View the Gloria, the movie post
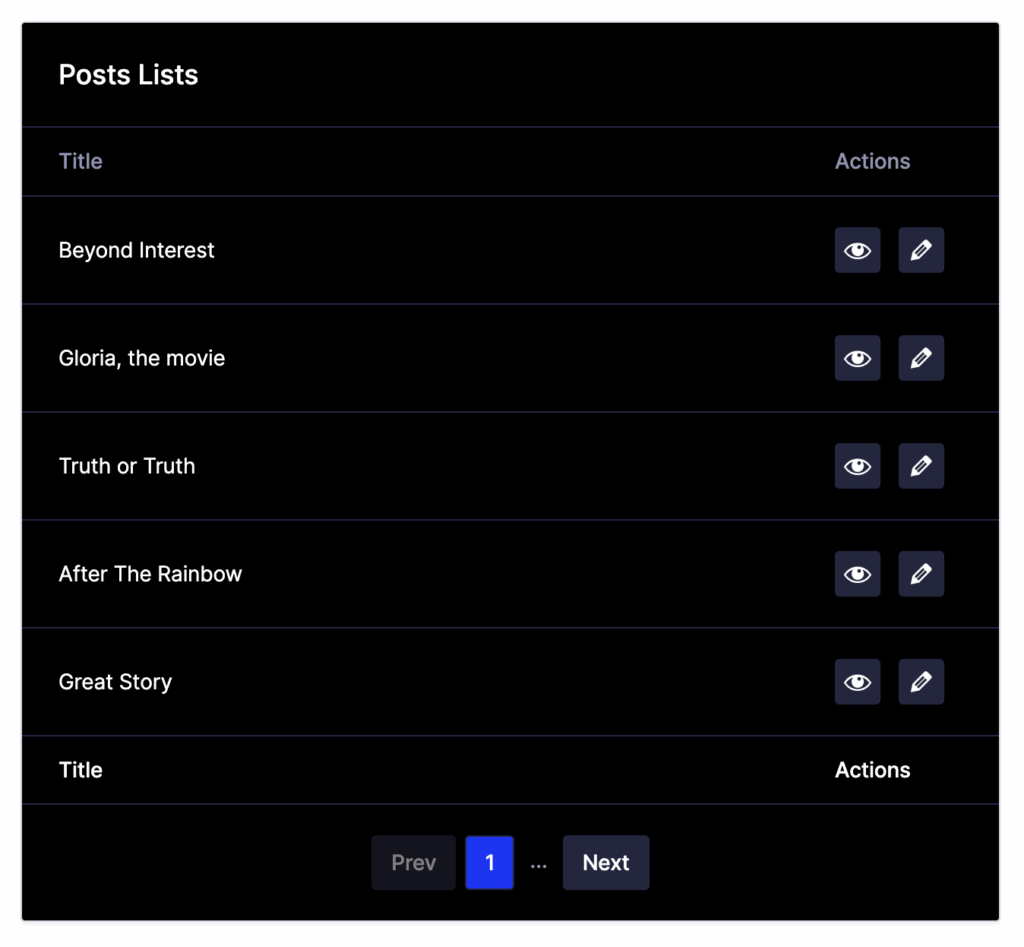The width and height of the screenshot is (1024, 947). click(x=857, y=358)
